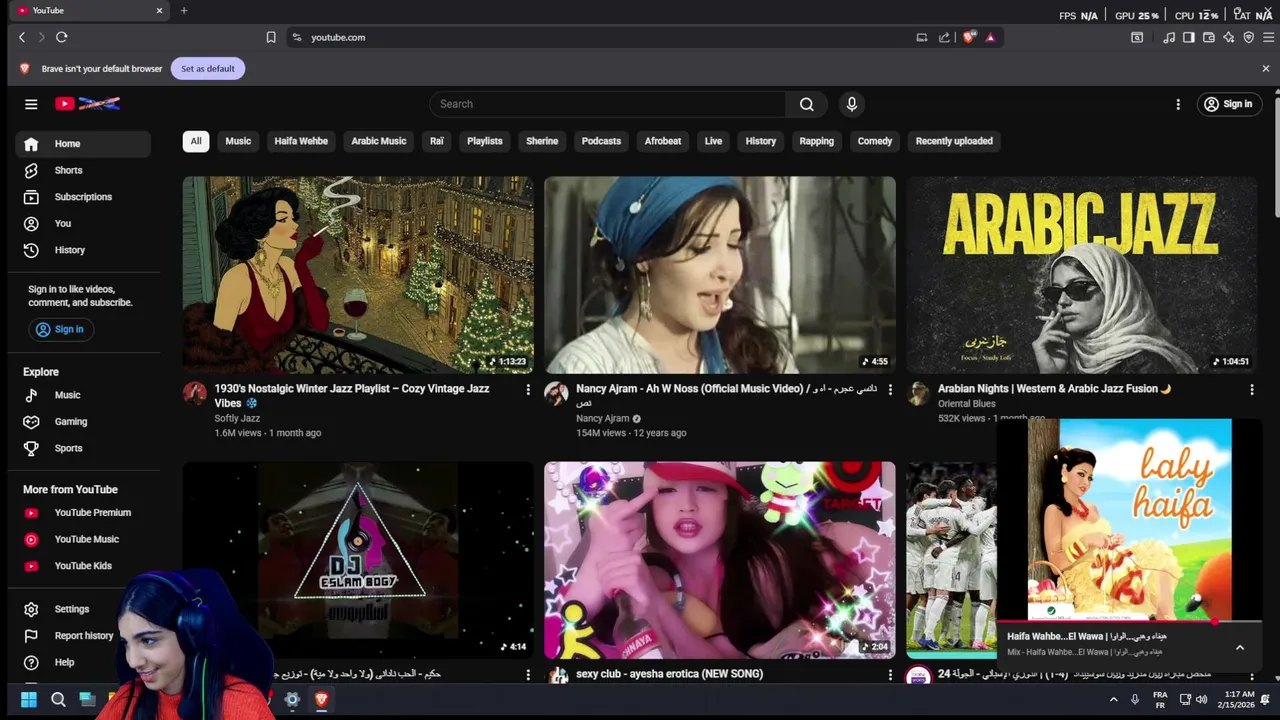
Task: Show hidden system tray icons
Action: click(1112, 700)
